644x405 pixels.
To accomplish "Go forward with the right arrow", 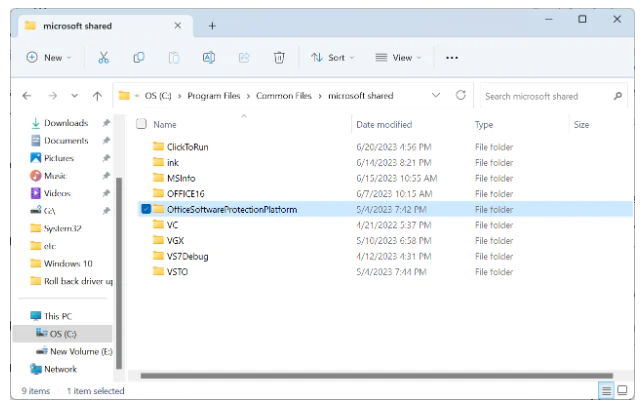I will pyautogui.click(x=53, y=96).
